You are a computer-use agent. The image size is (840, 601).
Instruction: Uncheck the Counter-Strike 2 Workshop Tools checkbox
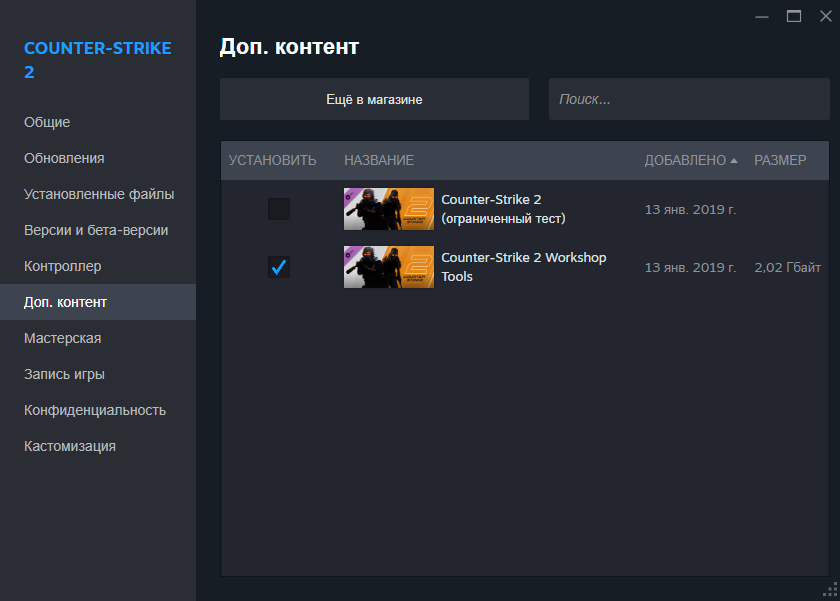[279, 267]
